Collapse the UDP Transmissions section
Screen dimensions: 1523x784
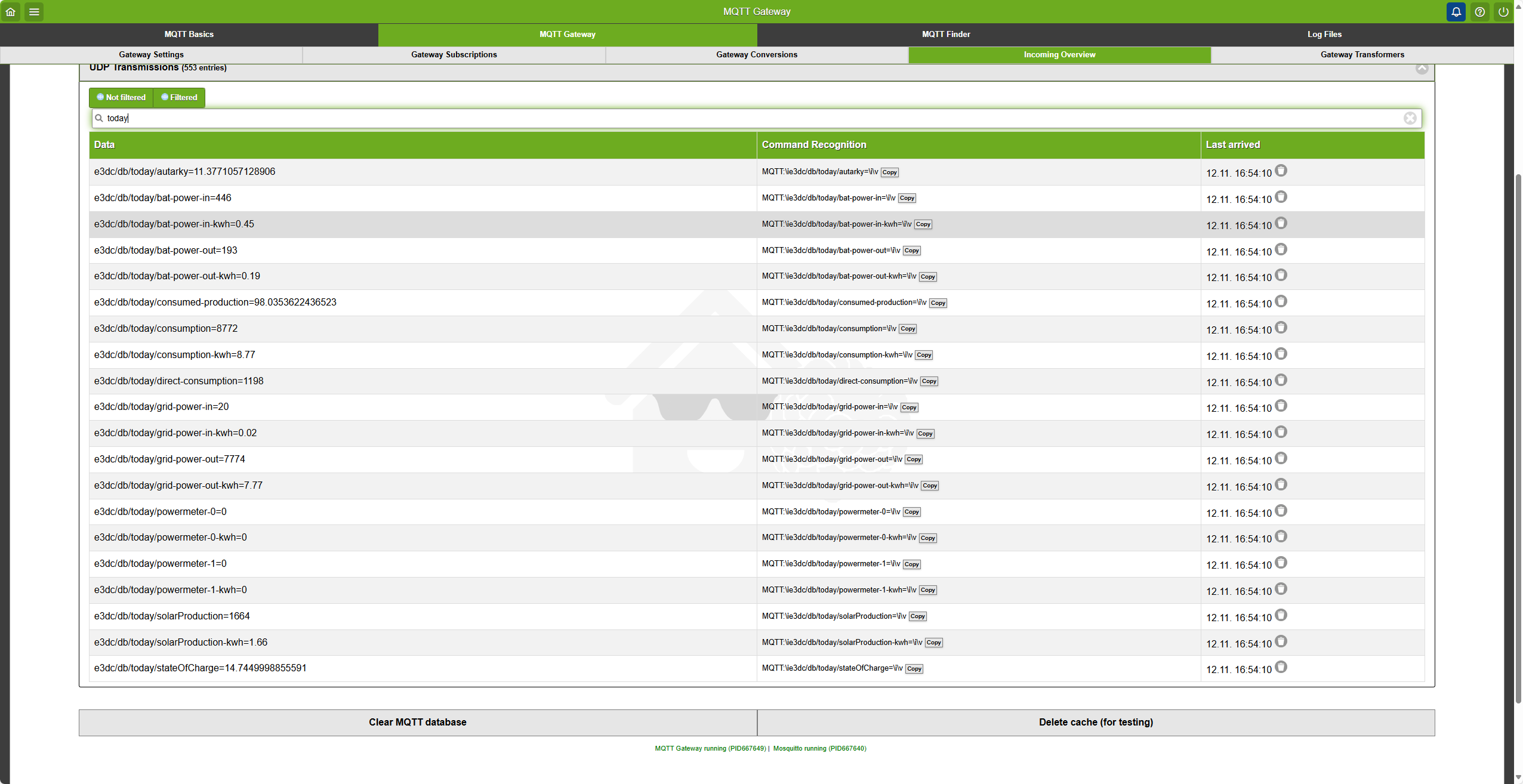[x=1422, y=69]
